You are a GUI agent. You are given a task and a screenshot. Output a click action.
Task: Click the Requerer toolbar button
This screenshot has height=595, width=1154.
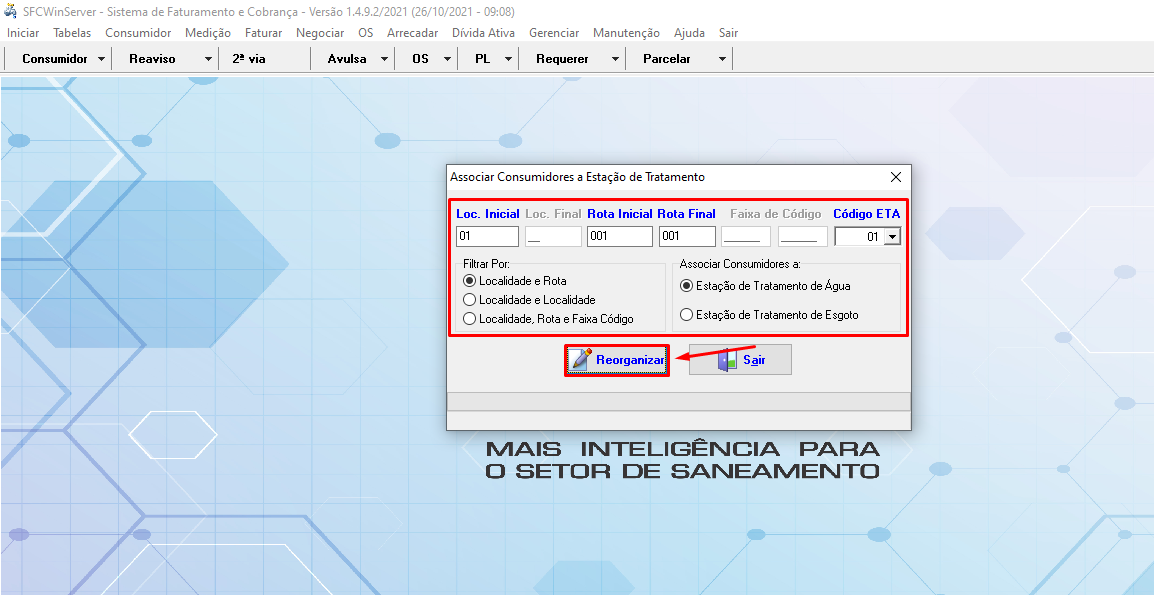click(x=560, y=57)
